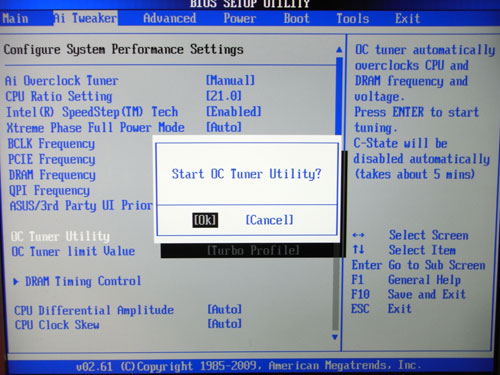Viewport: 500px width, 375px height.
Task: Select the CPU Clock Skew label
Action: (57, 325)
